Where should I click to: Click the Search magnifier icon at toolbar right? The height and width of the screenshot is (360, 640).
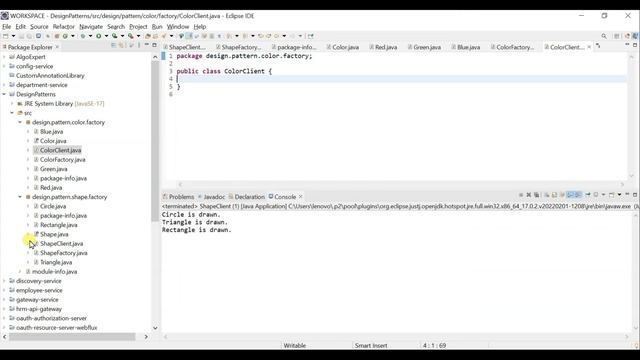[x=604, y=36]
